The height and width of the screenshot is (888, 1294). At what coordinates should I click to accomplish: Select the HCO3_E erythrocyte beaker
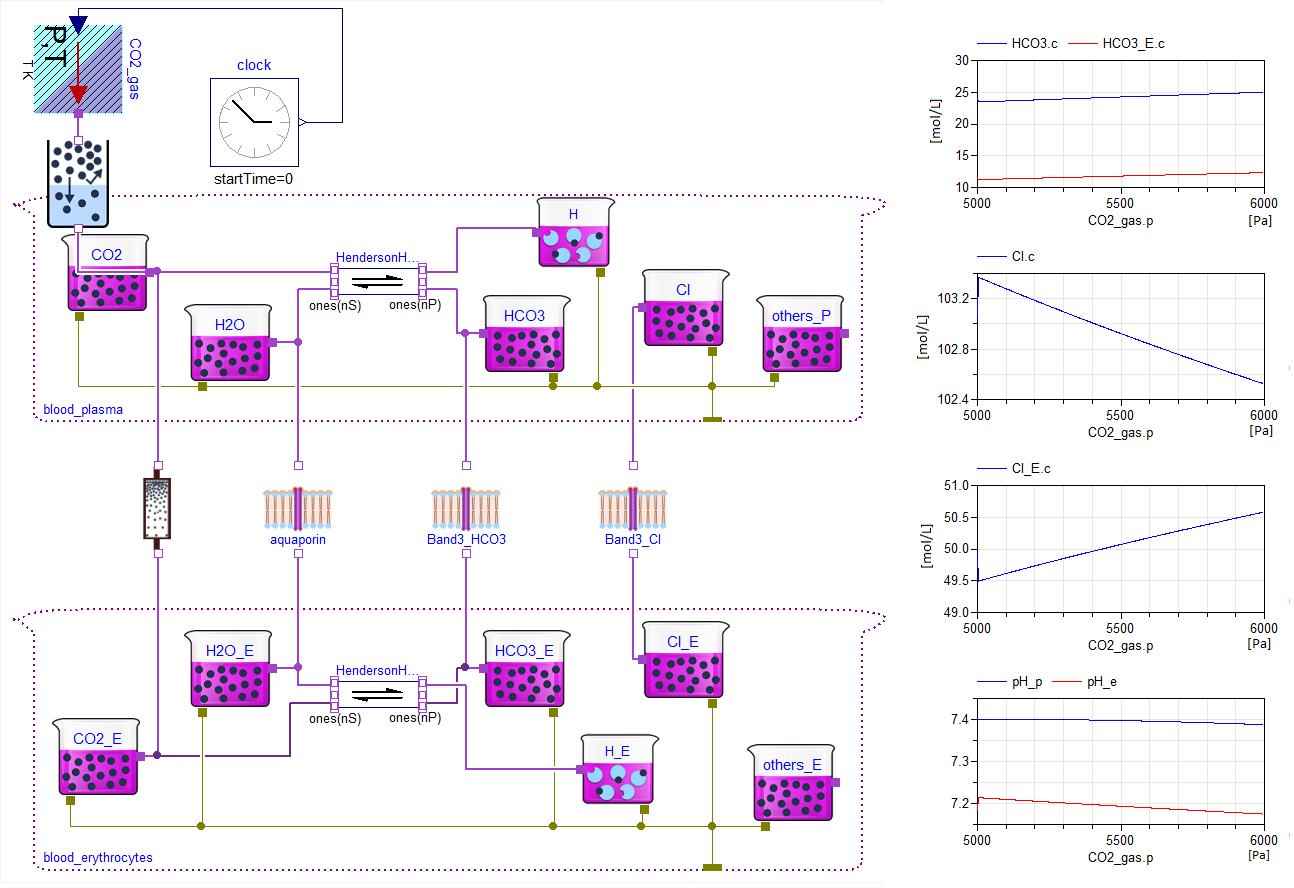pyautogui.click(x=527, y=669)
